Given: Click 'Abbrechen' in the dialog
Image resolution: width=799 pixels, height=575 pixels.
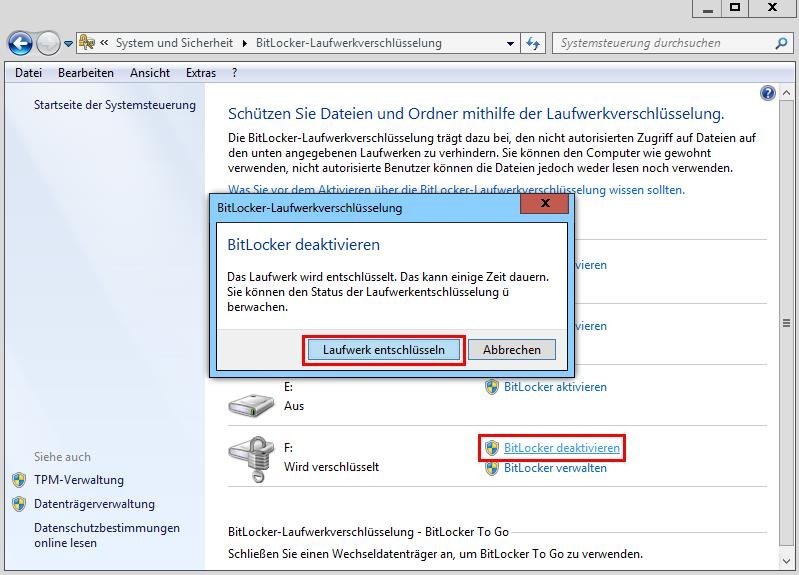Looking at the screenshot, I should 512,350.
